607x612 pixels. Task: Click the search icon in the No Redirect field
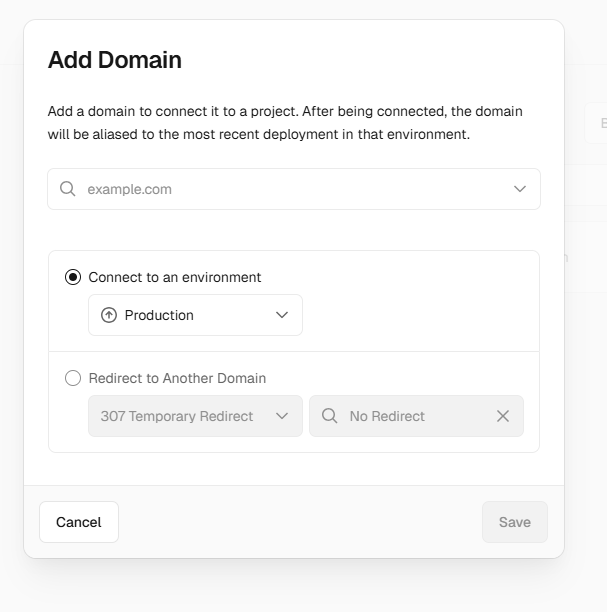[x=329, y=416]
